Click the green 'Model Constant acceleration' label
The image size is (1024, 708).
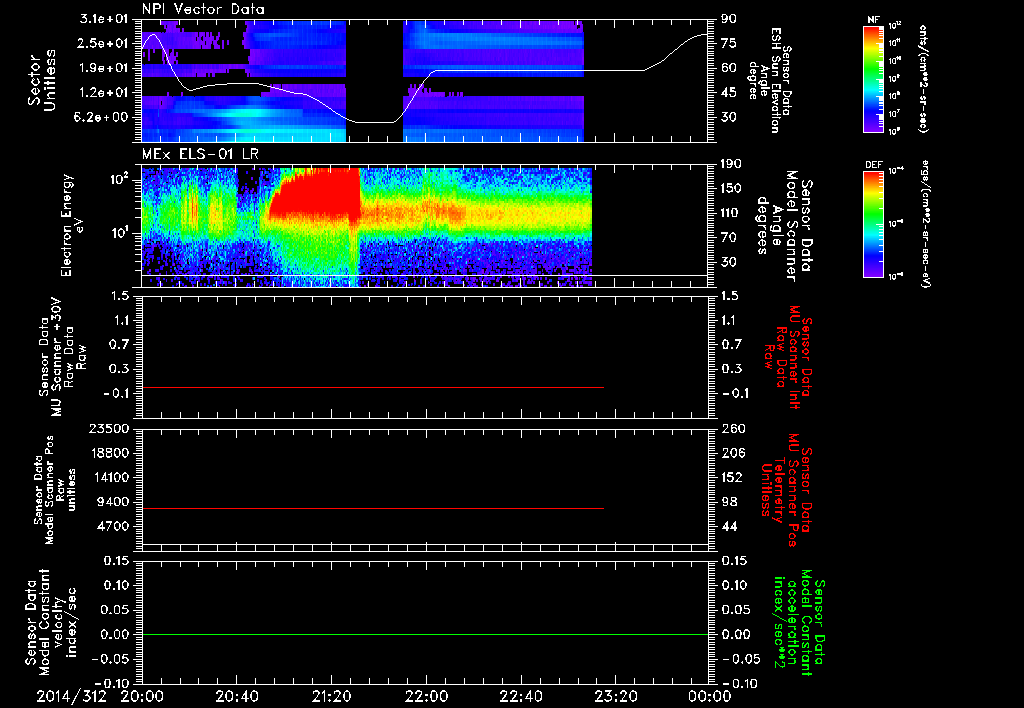(x=799, y=623)
